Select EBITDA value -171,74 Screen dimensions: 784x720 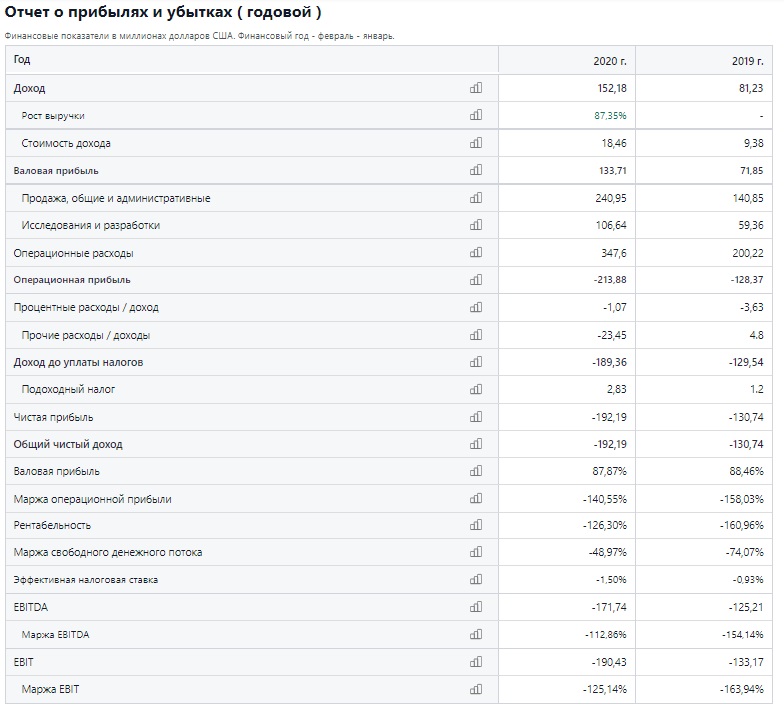[609, 607]
